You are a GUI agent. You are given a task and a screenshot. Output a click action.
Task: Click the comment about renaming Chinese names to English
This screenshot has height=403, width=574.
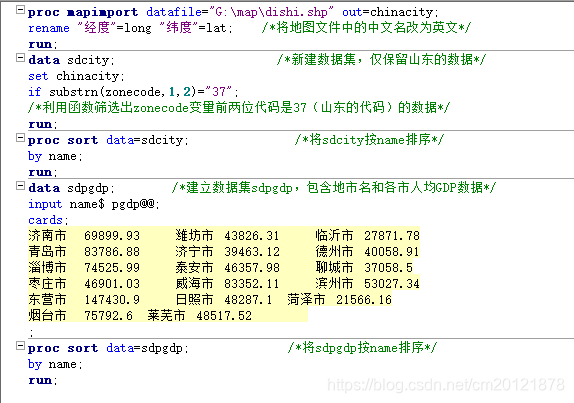click(366, 27)
